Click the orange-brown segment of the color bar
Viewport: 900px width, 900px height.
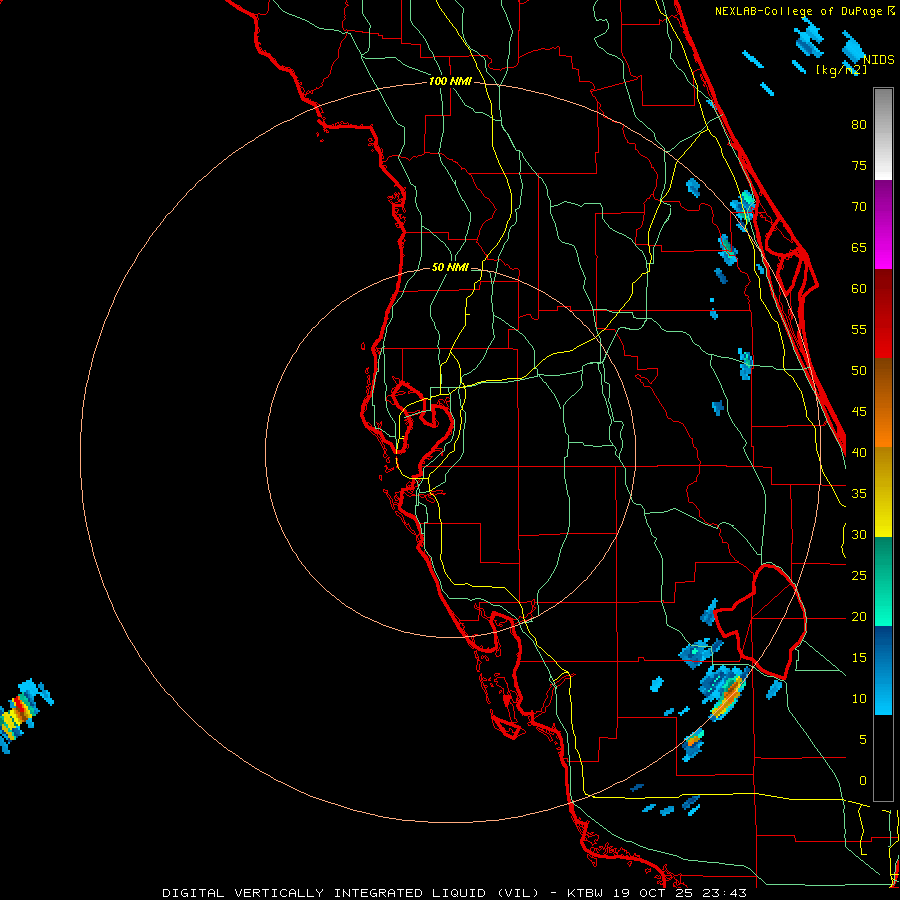[883, 402]
